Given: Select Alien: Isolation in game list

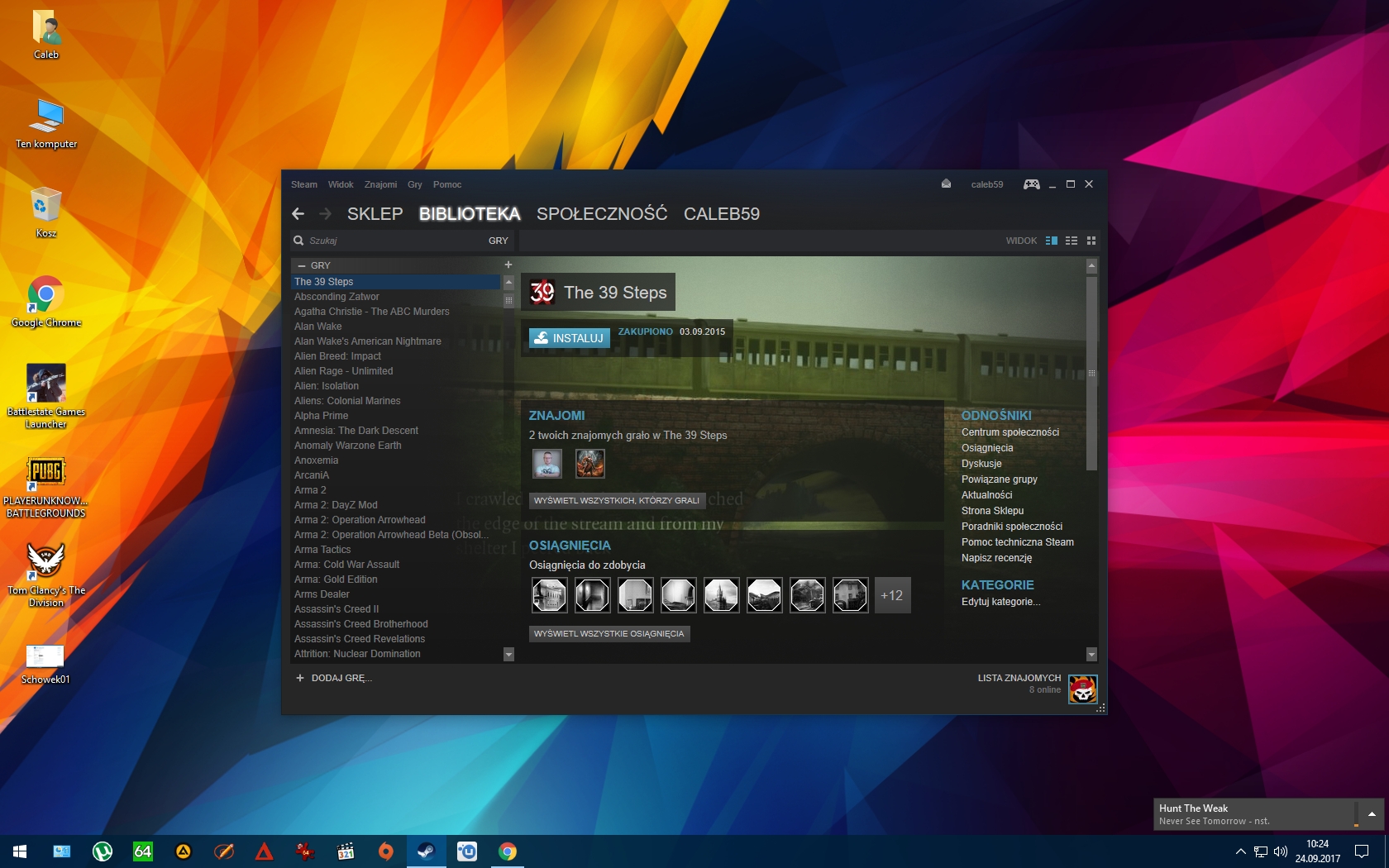Looking at the screenshot, I should coord(327,386).
